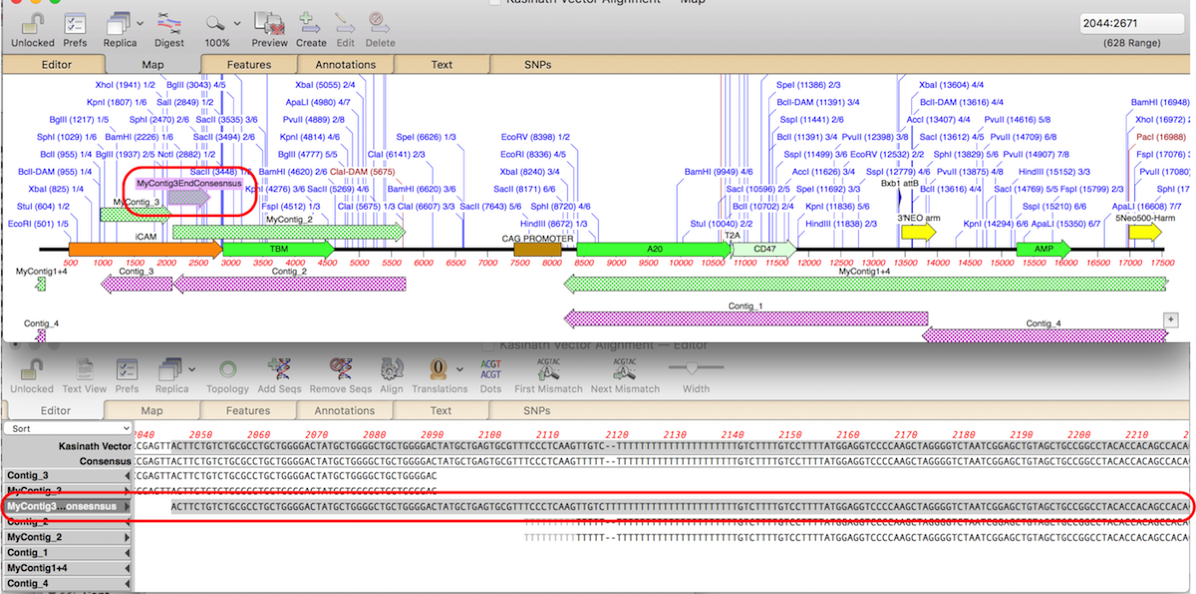Select the MyContig_2 sequence row
Image resolution: width=1196 pixels, height=594 pixels.
coord(66,537)
